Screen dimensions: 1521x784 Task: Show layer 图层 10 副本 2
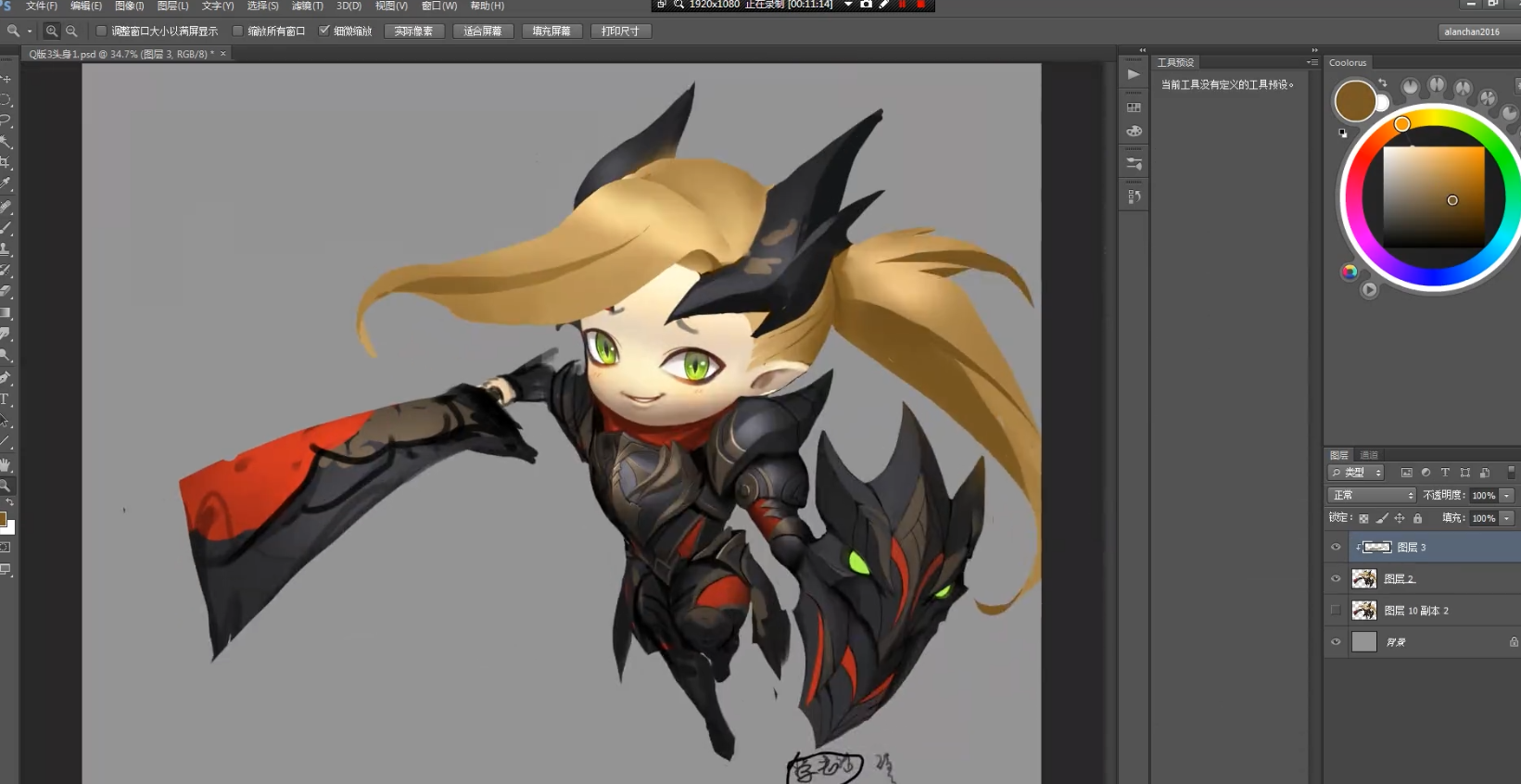[1336, 610]
